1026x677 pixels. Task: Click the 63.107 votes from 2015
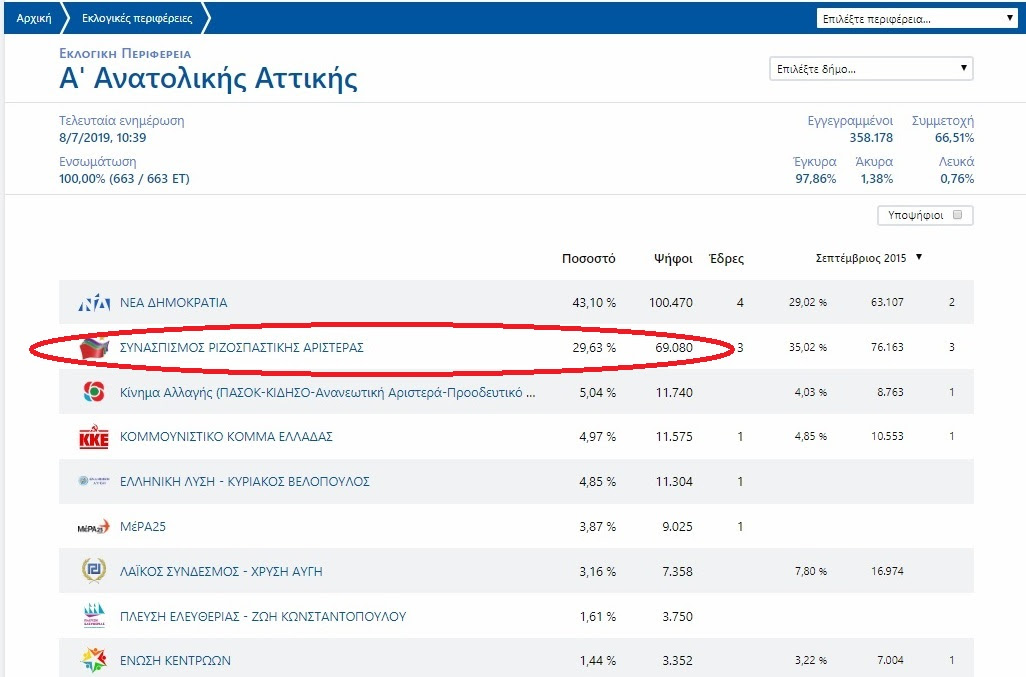(x=887, y=302)
